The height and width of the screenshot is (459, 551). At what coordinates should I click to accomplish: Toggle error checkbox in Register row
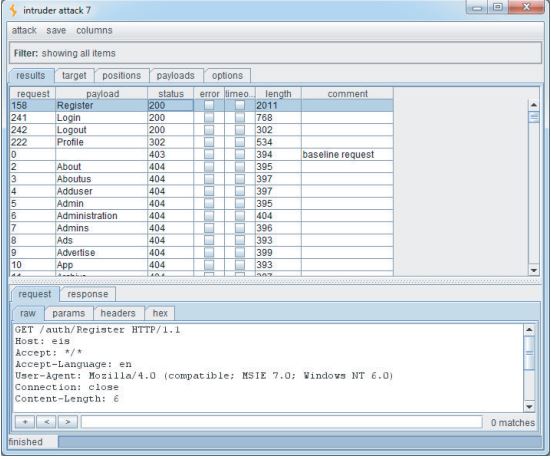click(209, 105)
